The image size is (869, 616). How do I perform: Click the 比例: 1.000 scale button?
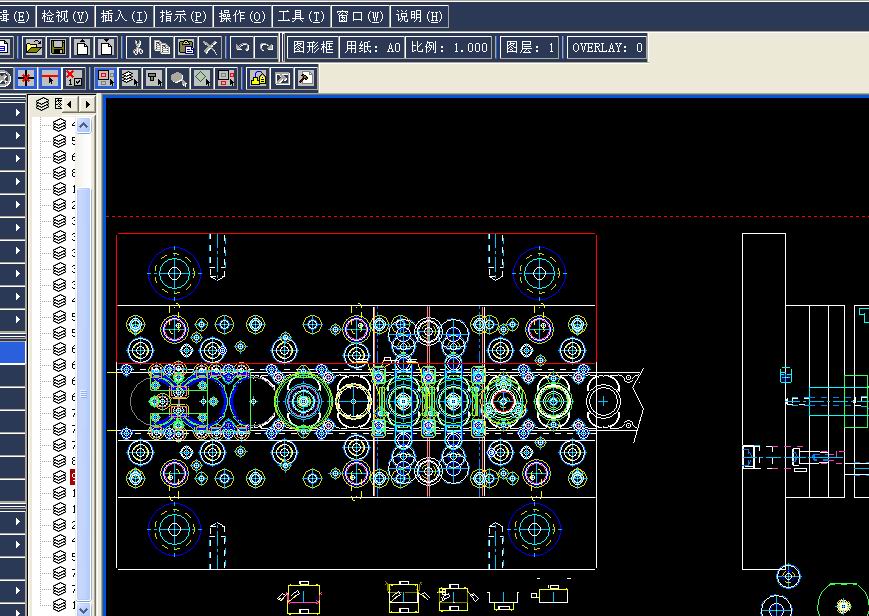click(x=449, y=48)
